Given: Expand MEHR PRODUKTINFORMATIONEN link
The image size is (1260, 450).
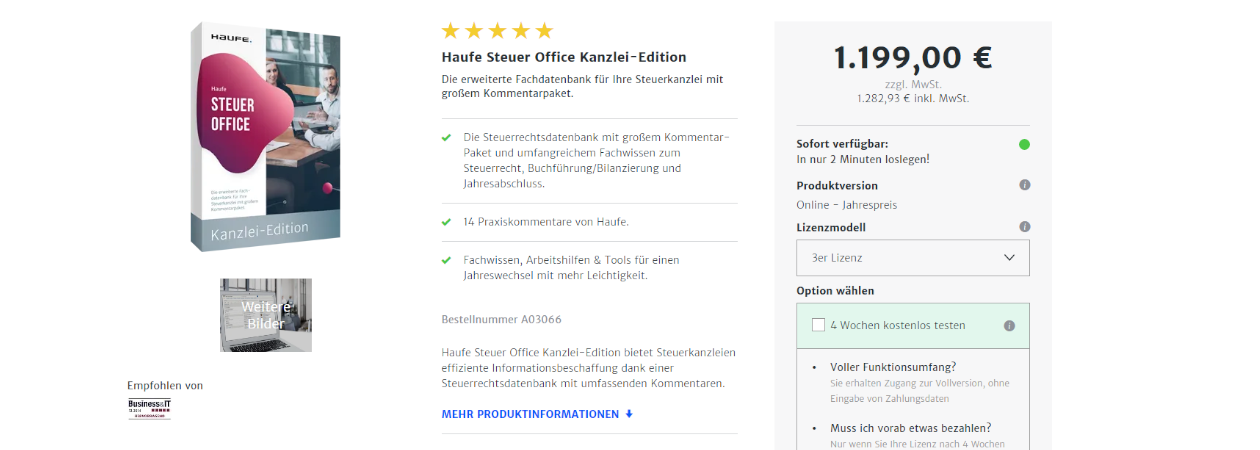Looking at the screenshot, I should click(537, 414).
